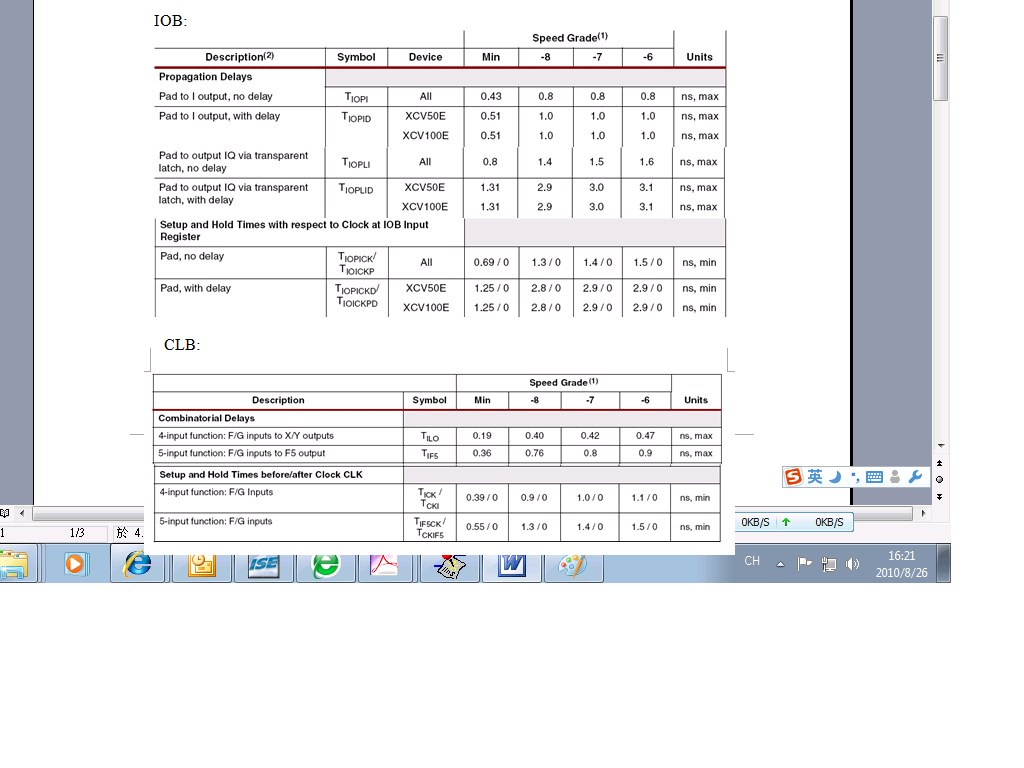Screen dimensions: 1024x768
Task: Open the Sogou soft keyboard
Action: [x=874, y=477]
